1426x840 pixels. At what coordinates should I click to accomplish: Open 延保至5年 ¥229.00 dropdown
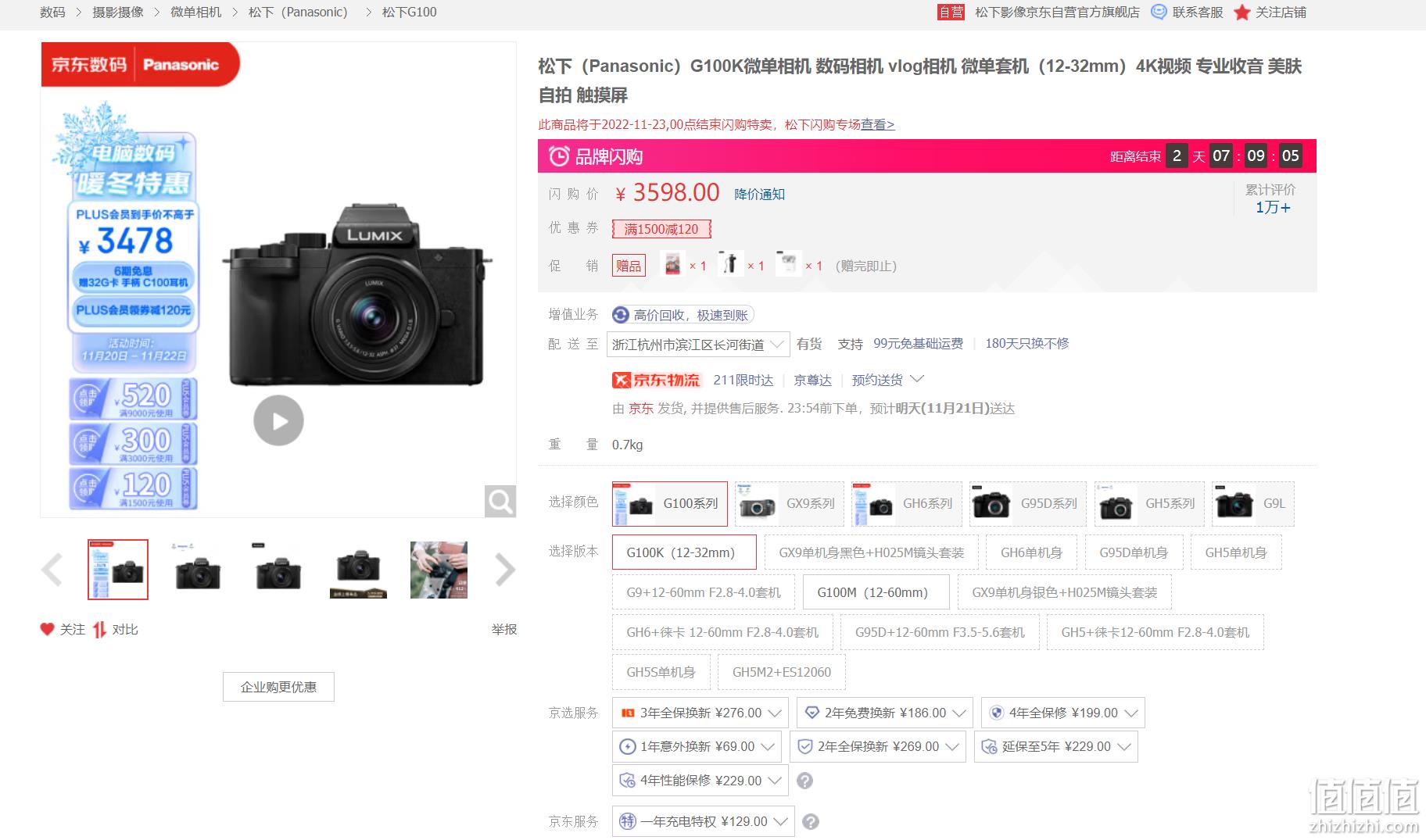1056,746
